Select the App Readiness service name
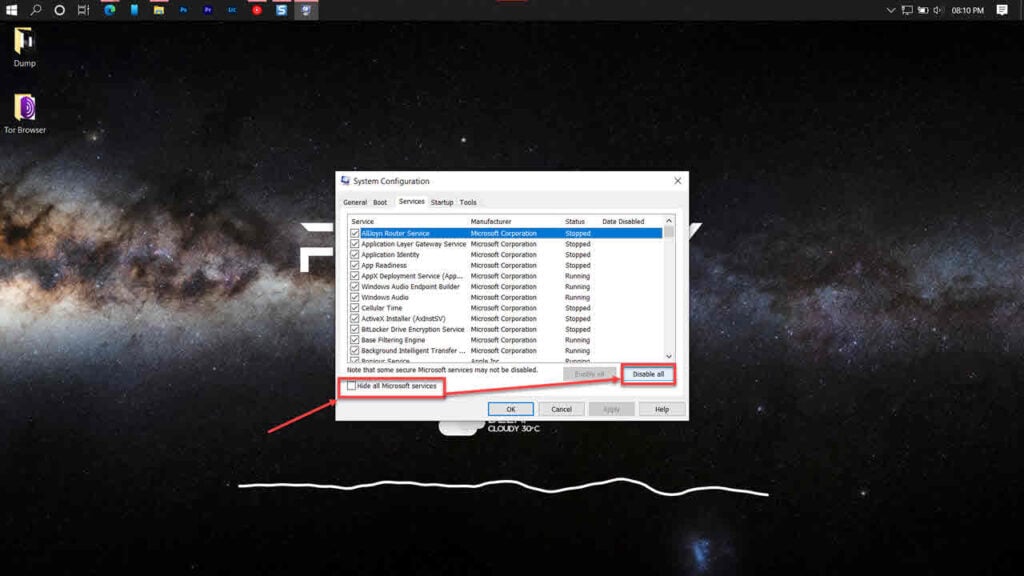The image size is (1024, 576). (x=384, y=265)
